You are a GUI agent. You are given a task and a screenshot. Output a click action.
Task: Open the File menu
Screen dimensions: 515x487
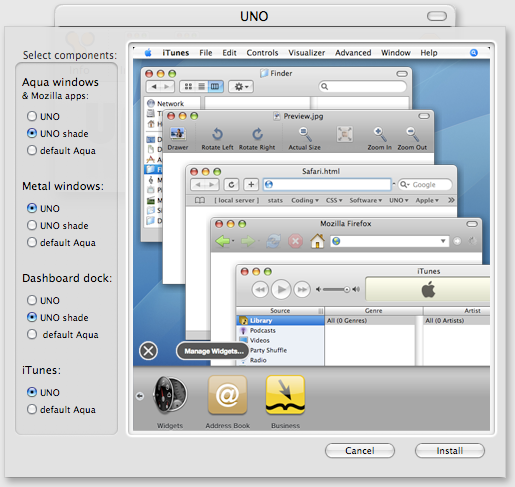click(206, 53)
